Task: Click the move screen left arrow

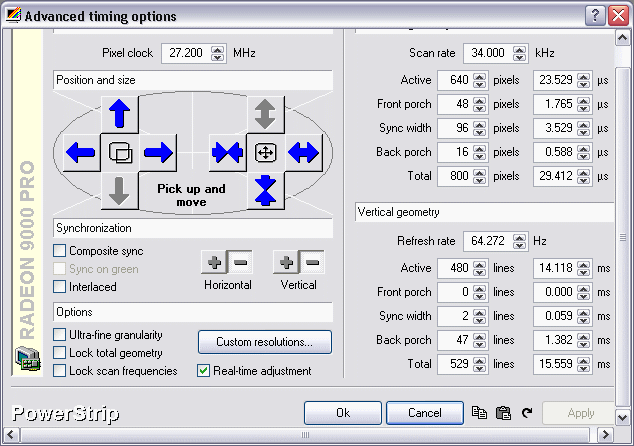Action: point(80,153)
